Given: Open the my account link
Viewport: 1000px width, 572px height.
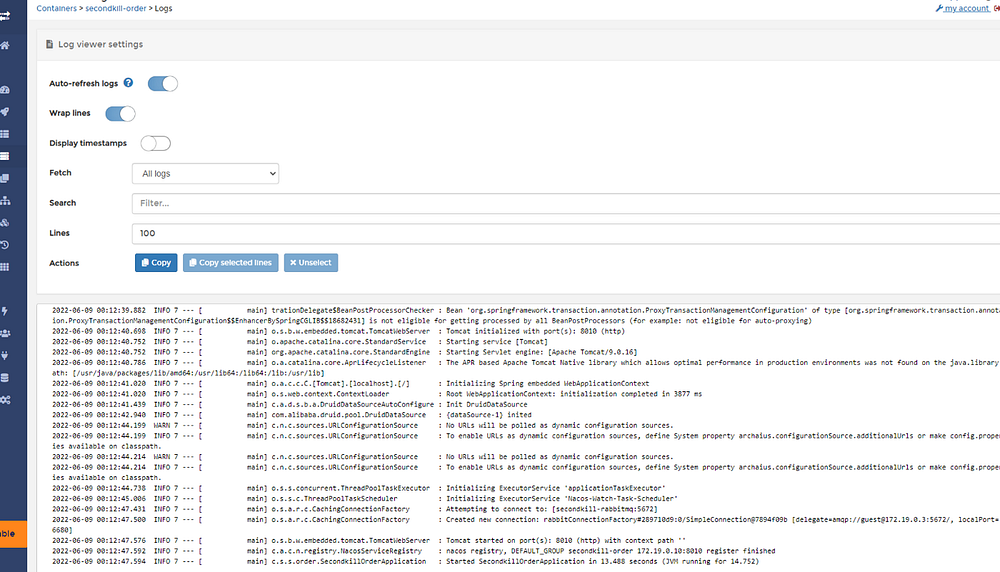Looking at the screenshot, I should click(962, 8).
